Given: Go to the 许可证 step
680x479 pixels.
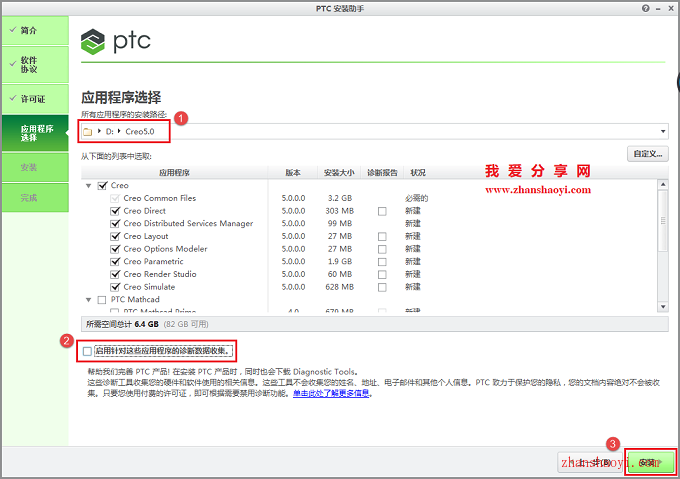Looking at the screenshot, I should pos(35,99).
